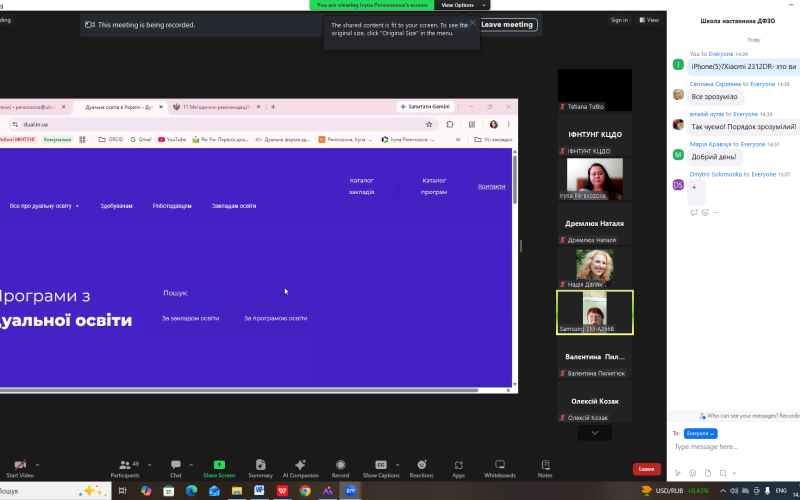The height and width of the screenshot is (500, 800).
Task: Reply to Dmytro Solomonko's message icon
Action: click(x=694, y=212)
